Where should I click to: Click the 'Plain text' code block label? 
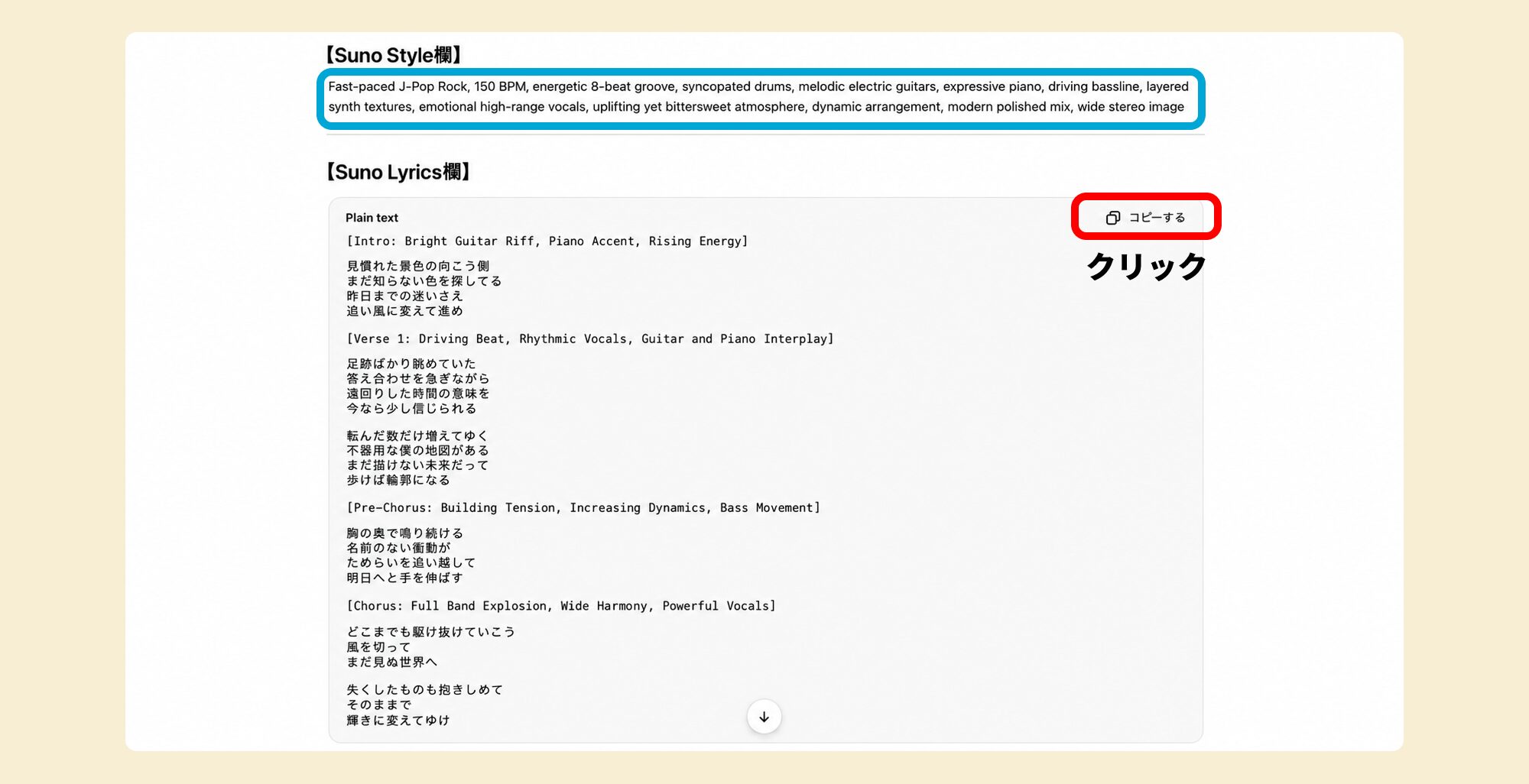372,218
